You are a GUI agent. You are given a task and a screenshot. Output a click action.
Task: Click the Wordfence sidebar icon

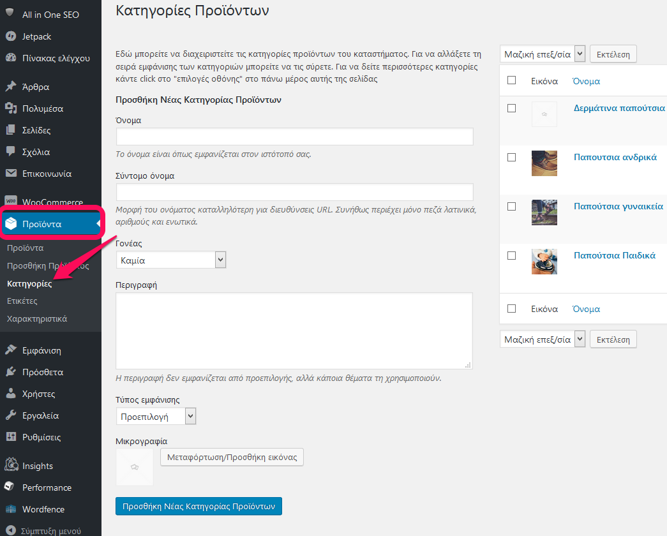[11, 509]
